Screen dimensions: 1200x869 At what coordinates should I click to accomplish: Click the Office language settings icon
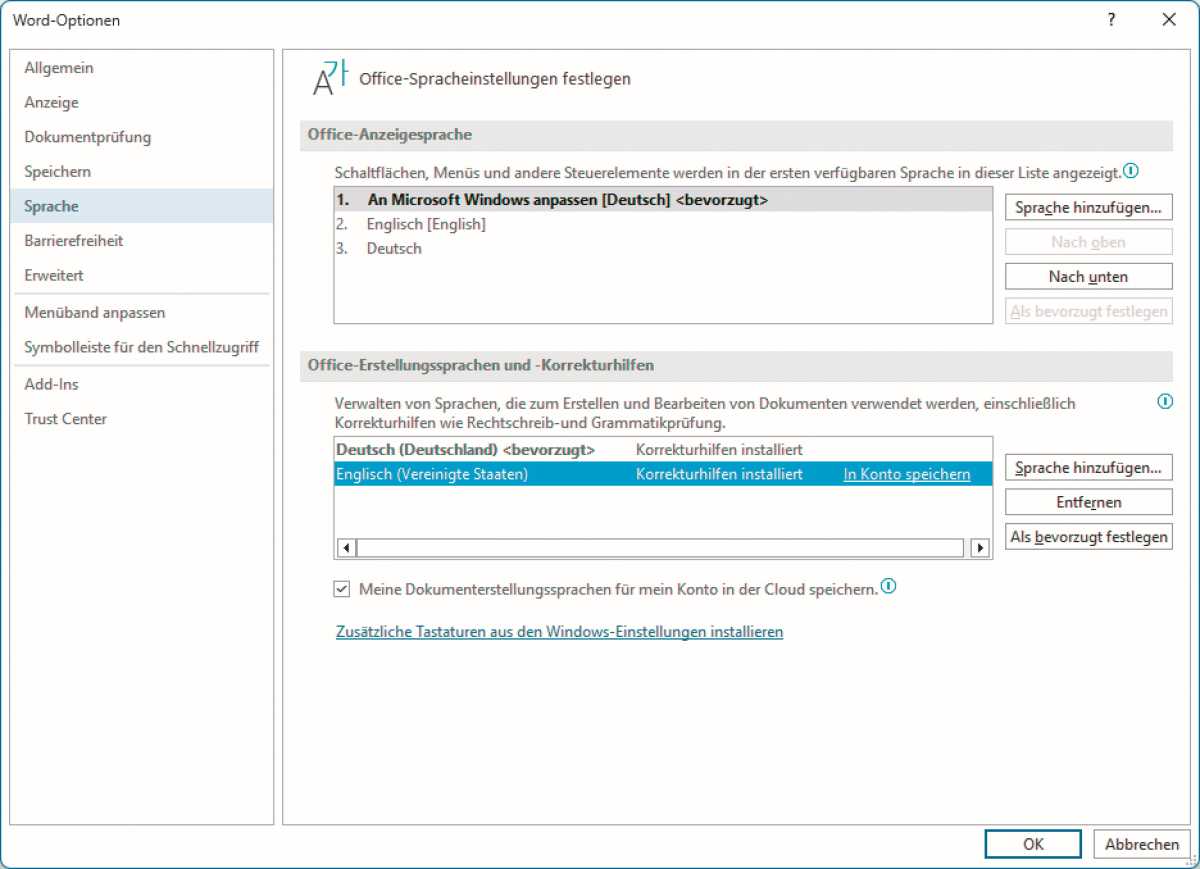[331, 78]
